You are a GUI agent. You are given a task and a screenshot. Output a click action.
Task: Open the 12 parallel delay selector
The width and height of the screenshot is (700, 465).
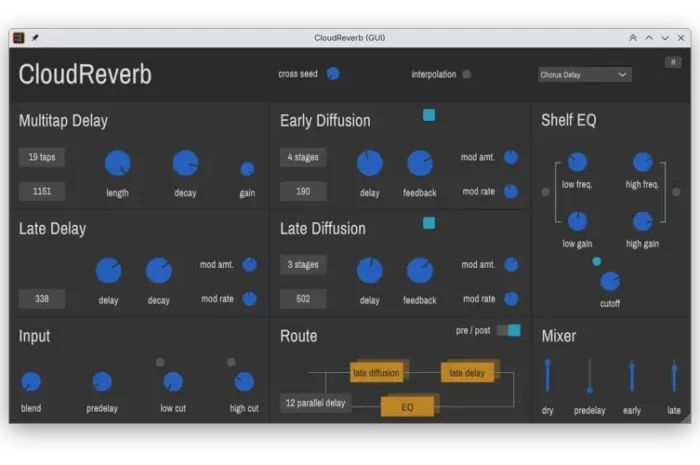pos(315,403)
